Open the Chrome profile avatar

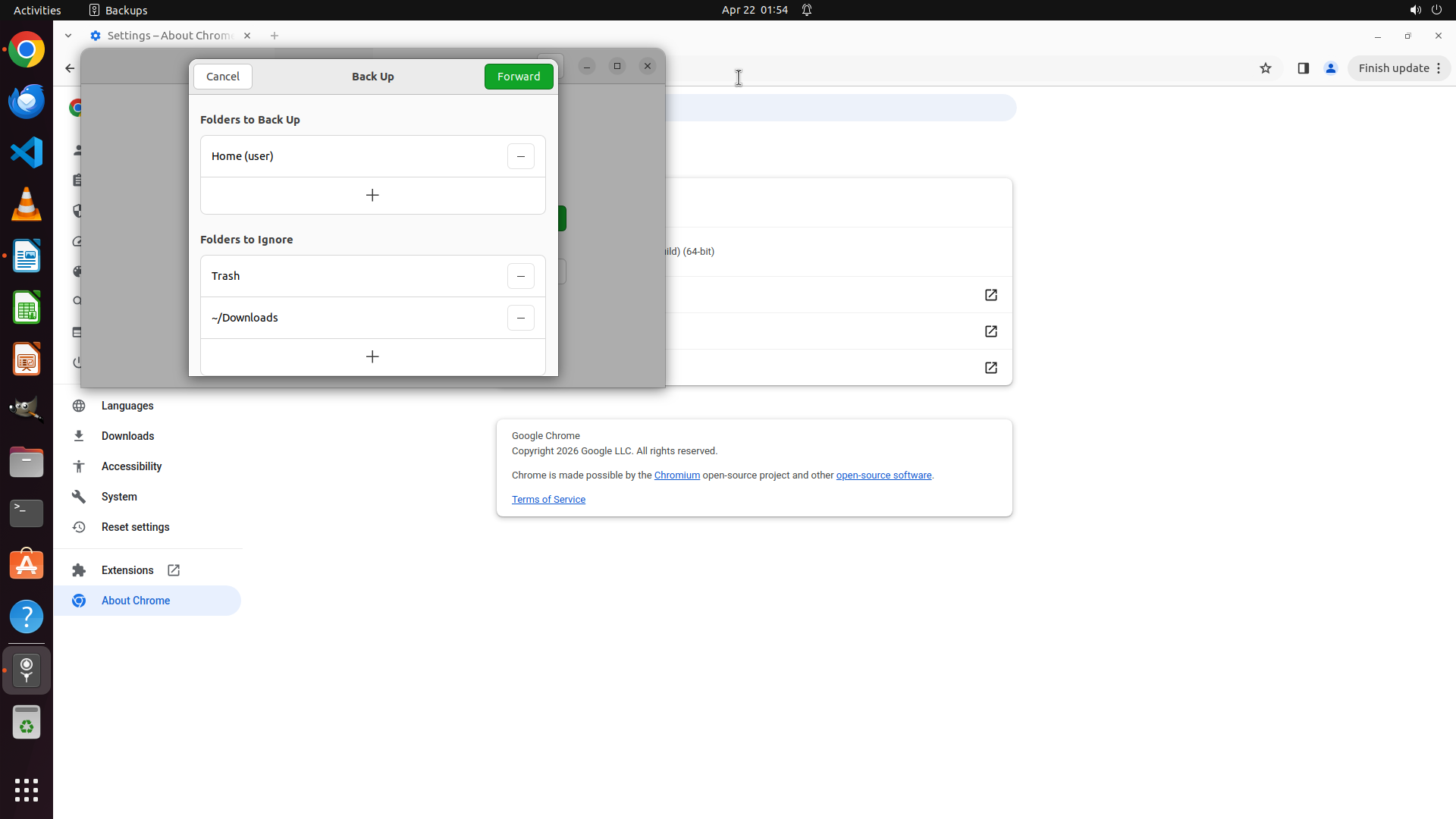pyautogui.click(x=1330, y=68)
